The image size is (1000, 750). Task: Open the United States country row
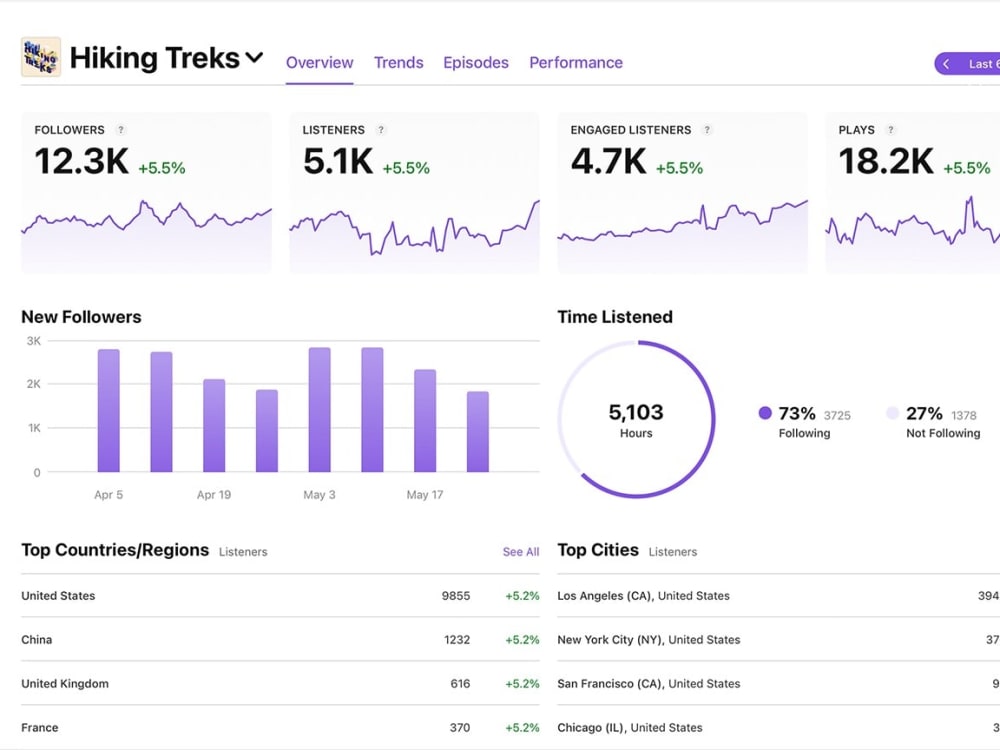280,596
